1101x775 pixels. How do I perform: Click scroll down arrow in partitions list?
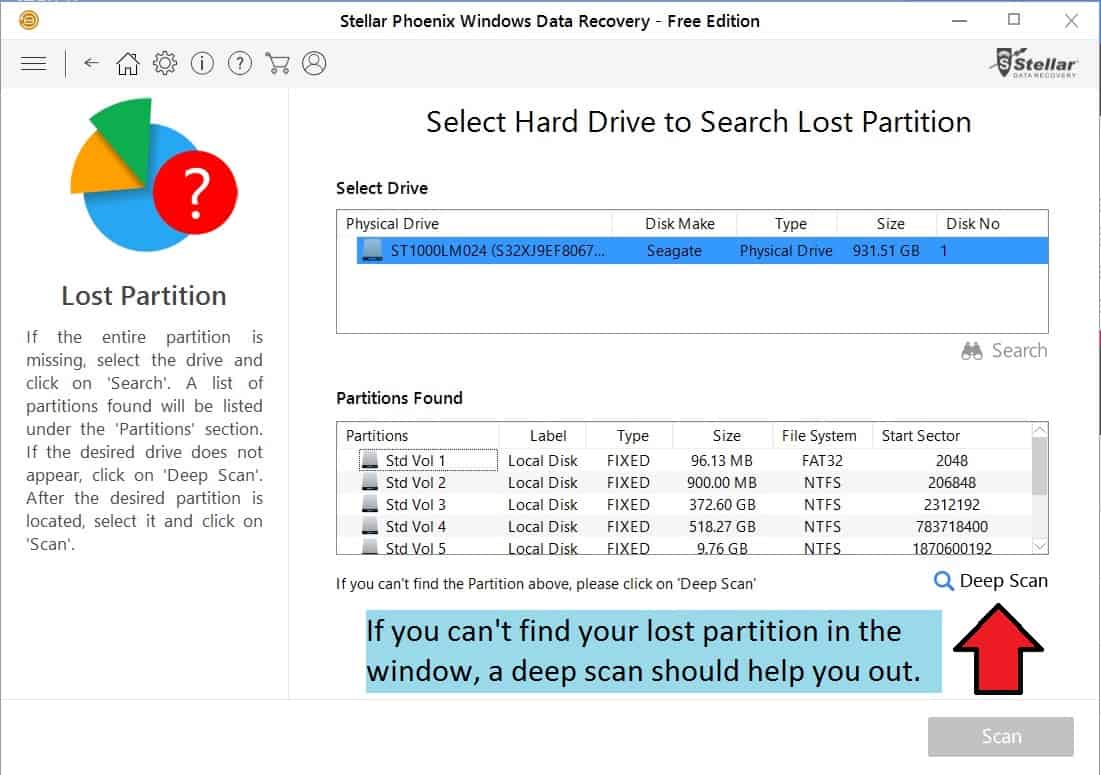(x=1040, y=546)
